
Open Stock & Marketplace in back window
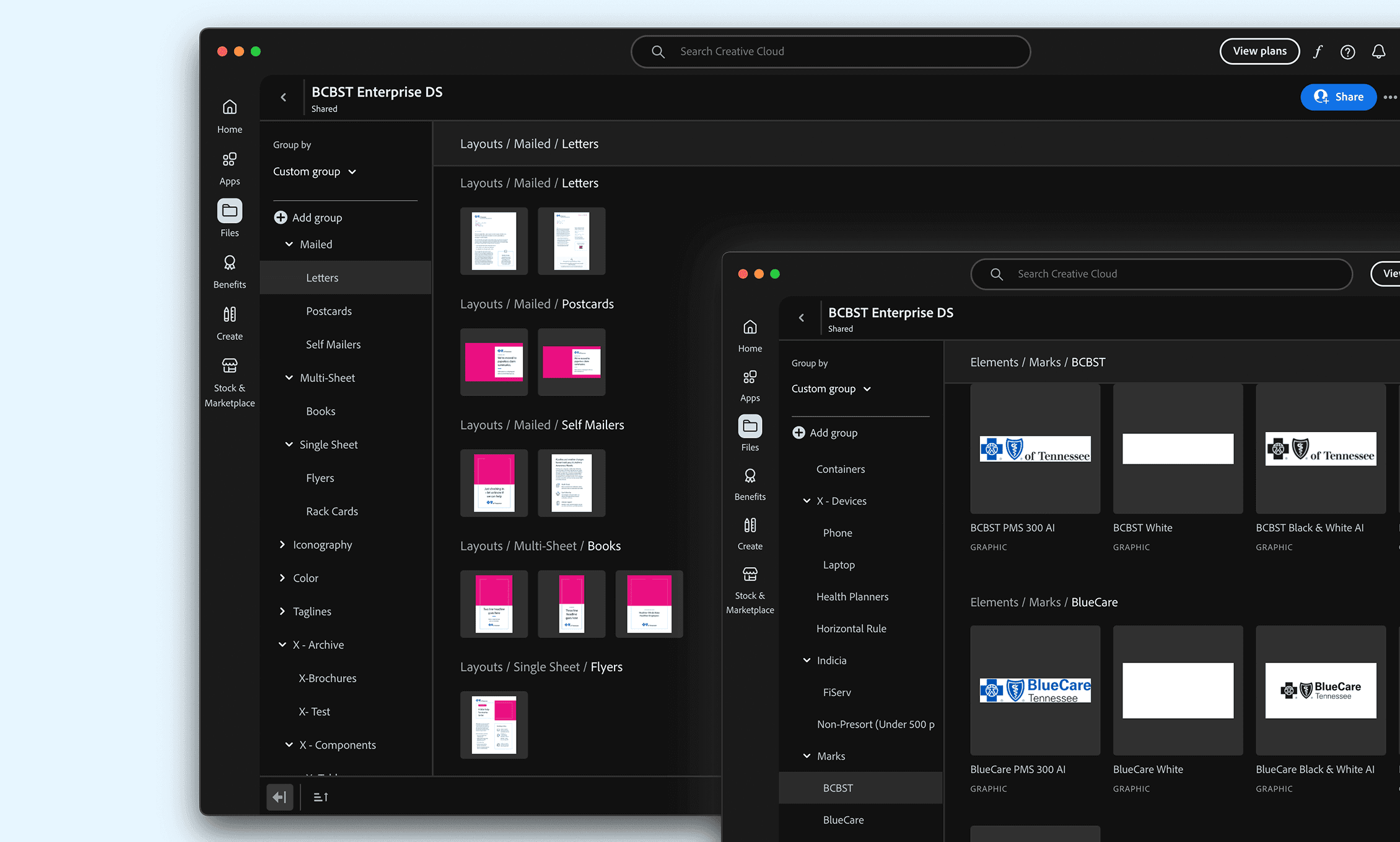point(229,382)
